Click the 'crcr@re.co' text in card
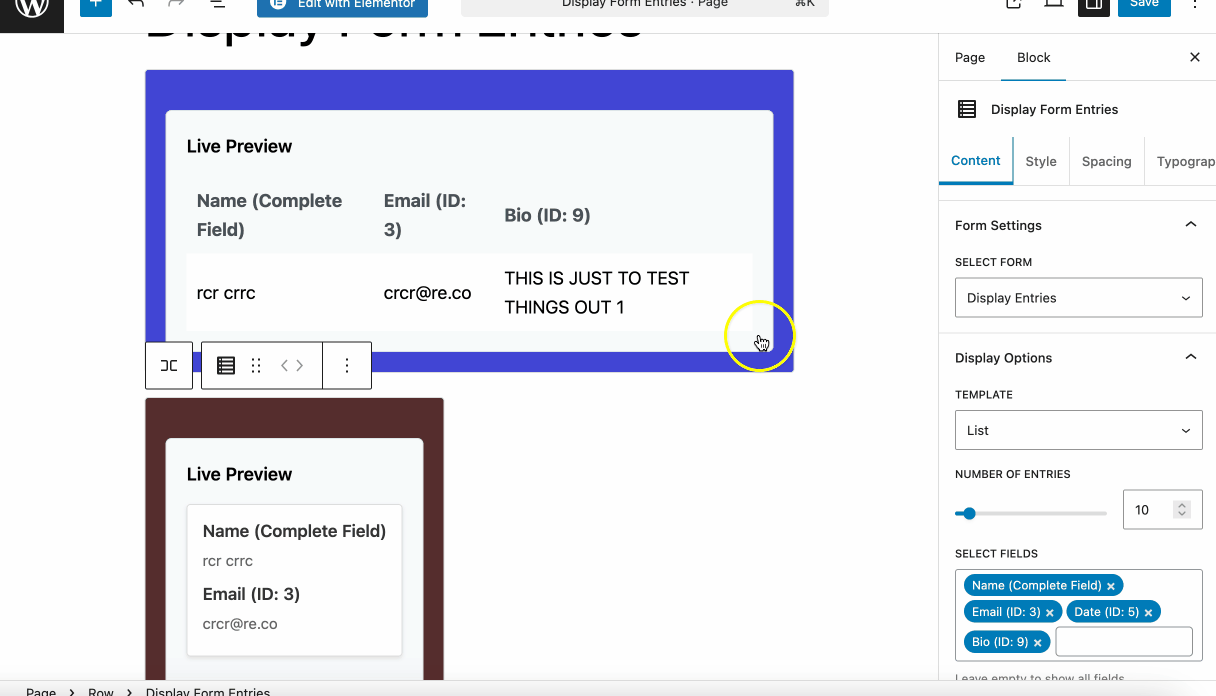 240,624
